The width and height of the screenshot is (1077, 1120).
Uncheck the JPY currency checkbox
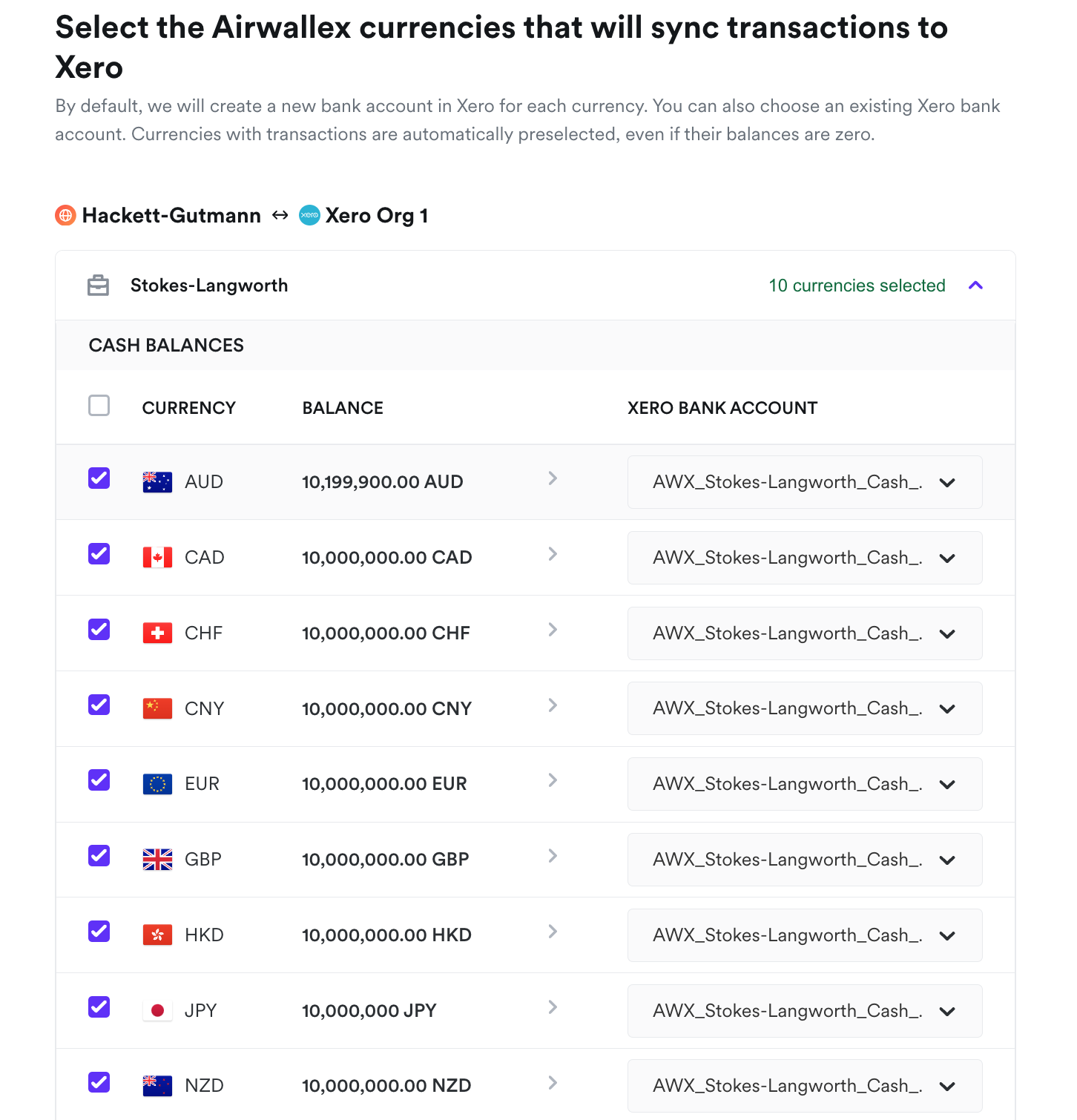point(99,1007)
